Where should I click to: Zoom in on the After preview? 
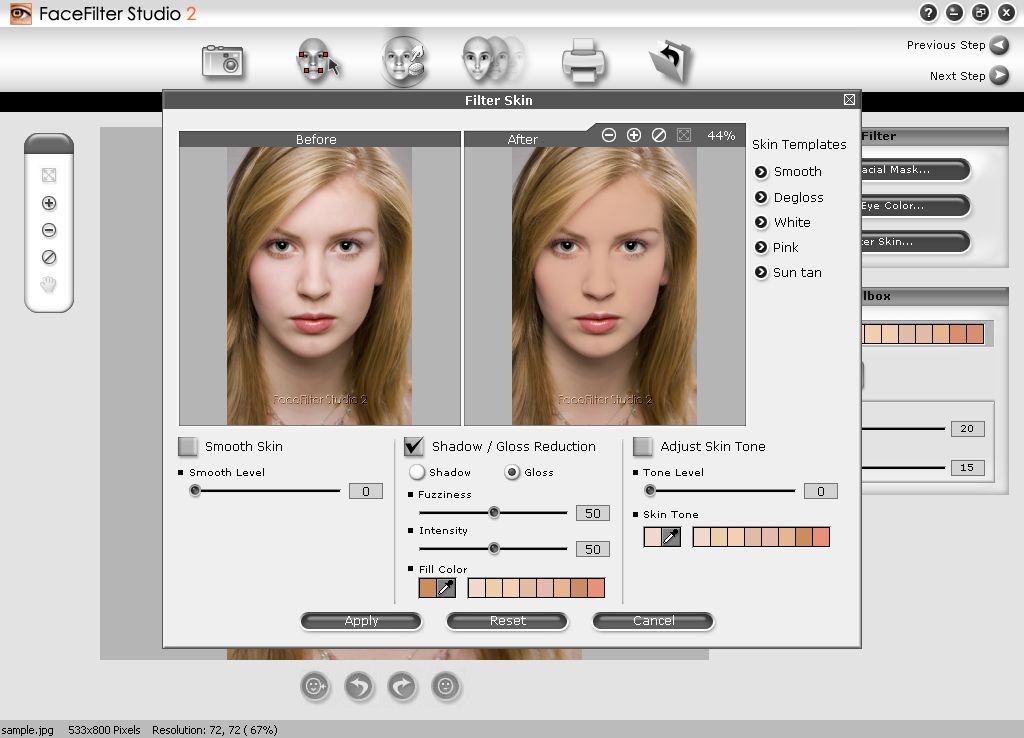tap(633, 135)
